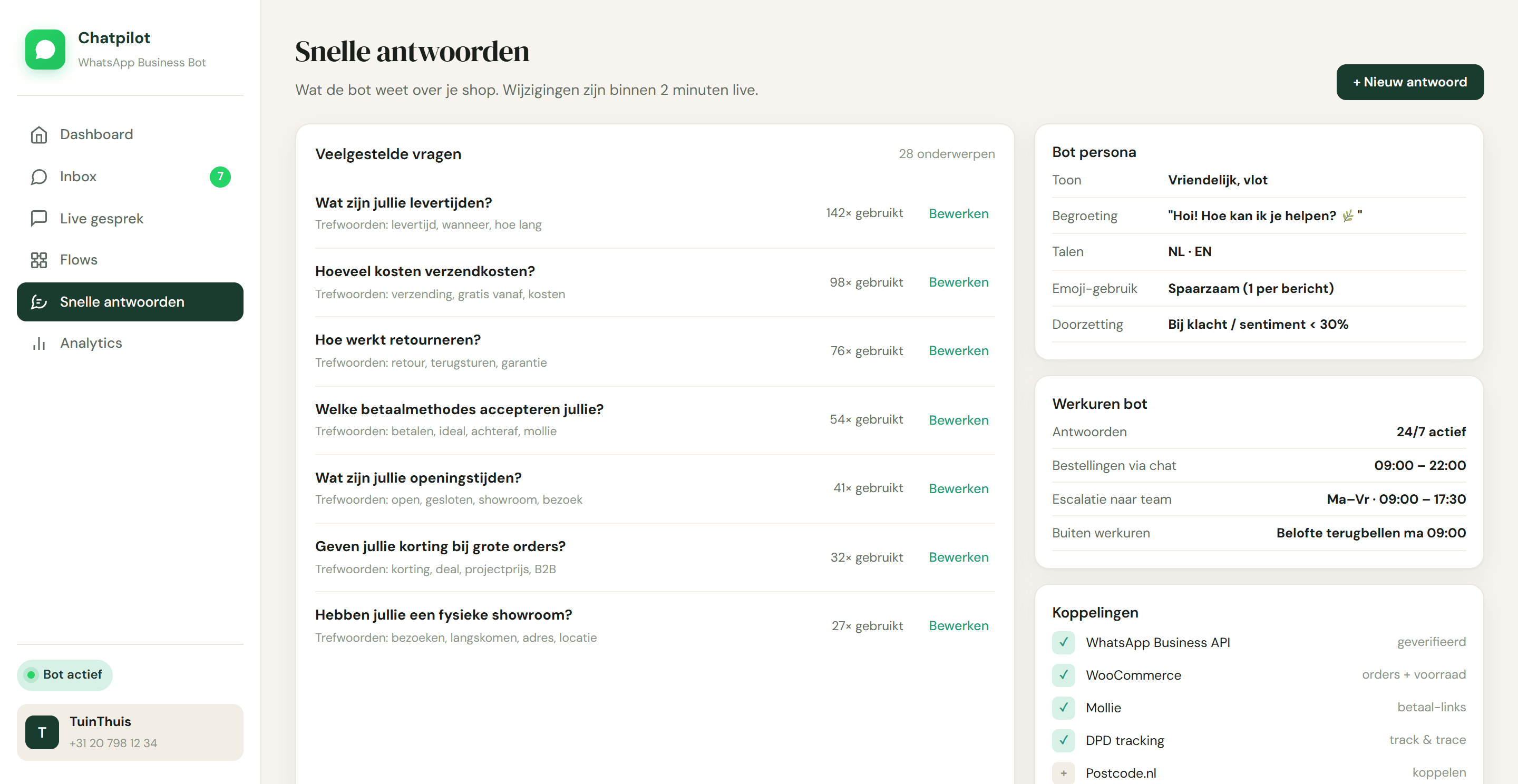This screenshot has width=1518, height=784.
Task: Click the plus icon next to Postcode.nl
Action: [1064, 773]
